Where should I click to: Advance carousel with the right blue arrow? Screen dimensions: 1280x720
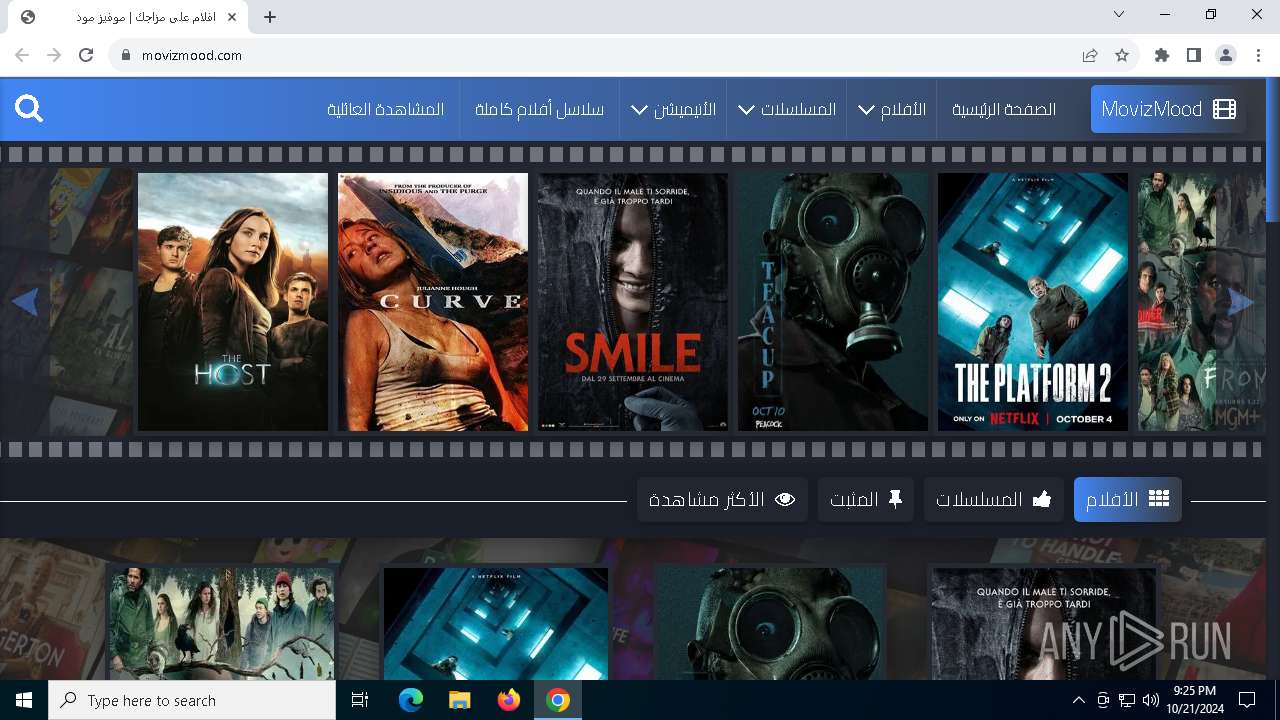1241,301
